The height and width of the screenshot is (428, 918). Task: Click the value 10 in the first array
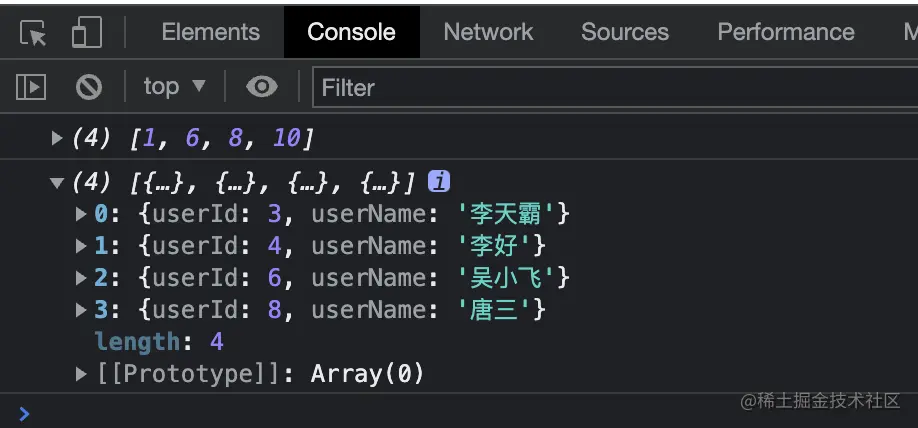(x=286, y=138)
